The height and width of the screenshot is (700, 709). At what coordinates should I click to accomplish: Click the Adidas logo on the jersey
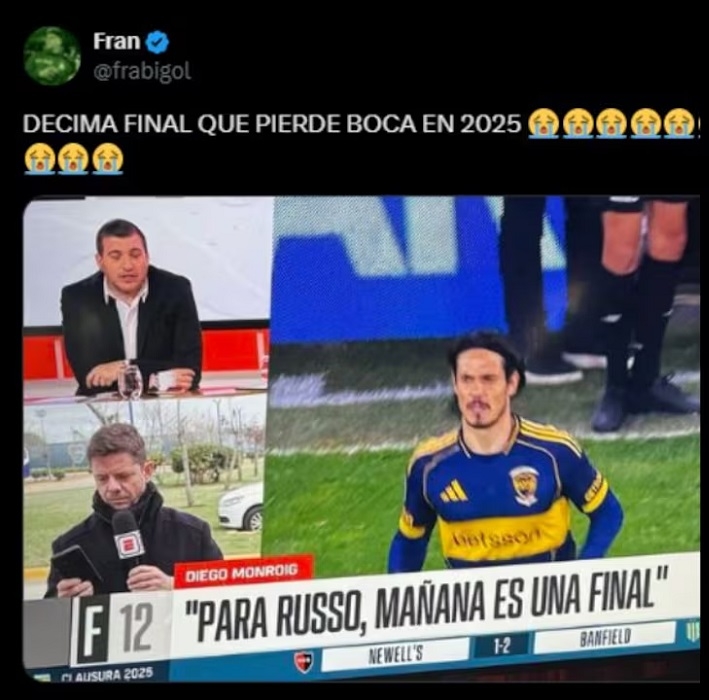[454, 491]
